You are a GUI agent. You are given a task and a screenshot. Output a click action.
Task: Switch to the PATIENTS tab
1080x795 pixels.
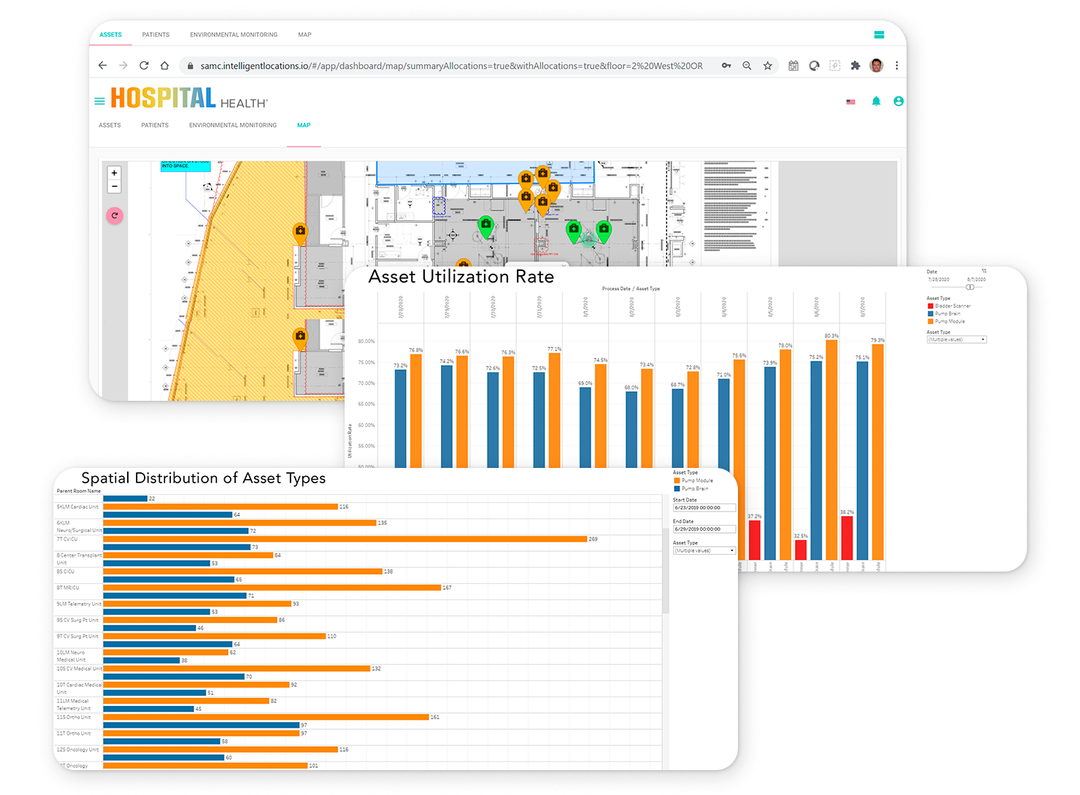(x=156, y=125)
